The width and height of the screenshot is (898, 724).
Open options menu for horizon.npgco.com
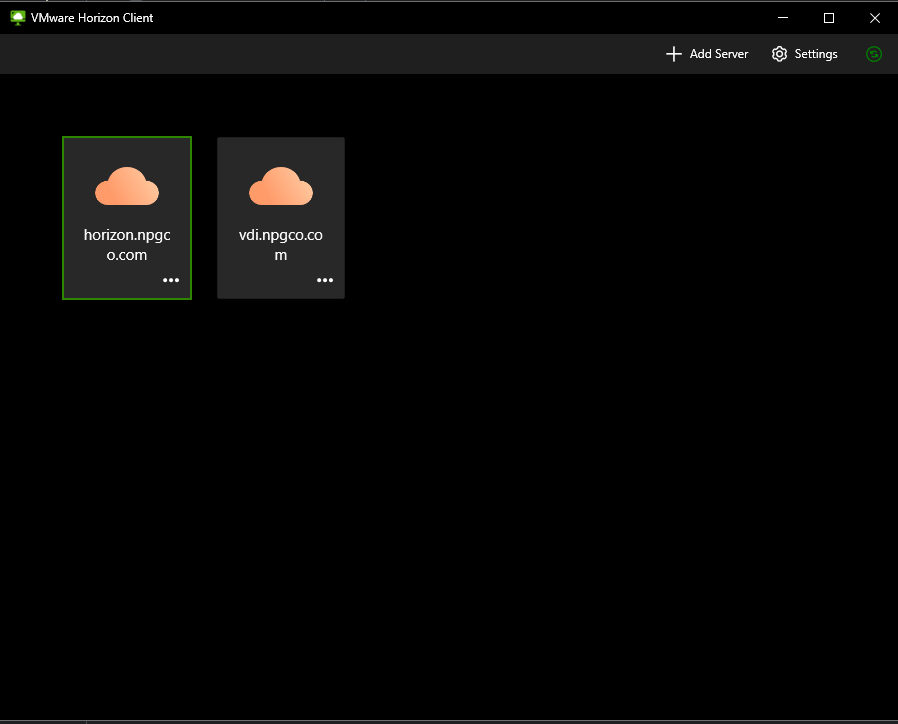click(x=171, y=280)
